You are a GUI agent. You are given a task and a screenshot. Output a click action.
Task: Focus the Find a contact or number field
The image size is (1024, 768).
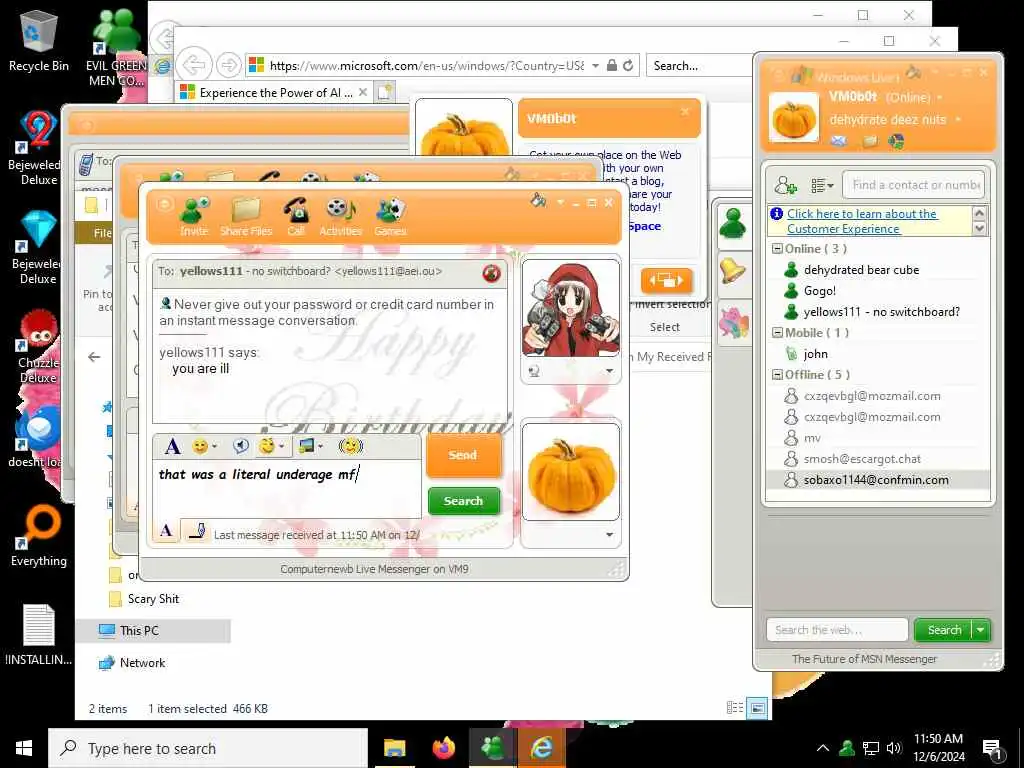(913, 185)
